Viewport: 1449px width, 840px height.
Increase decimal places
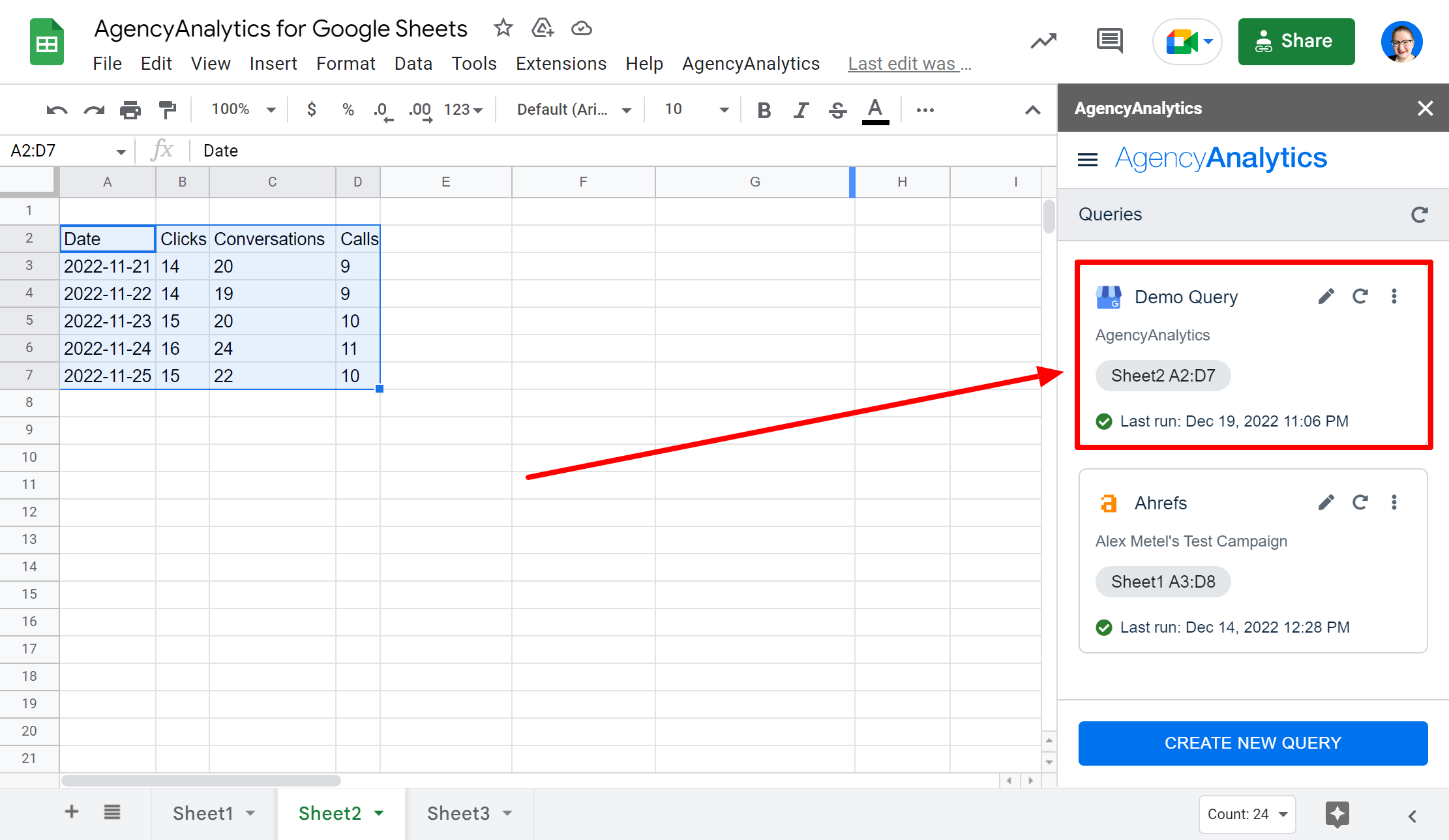421,110
